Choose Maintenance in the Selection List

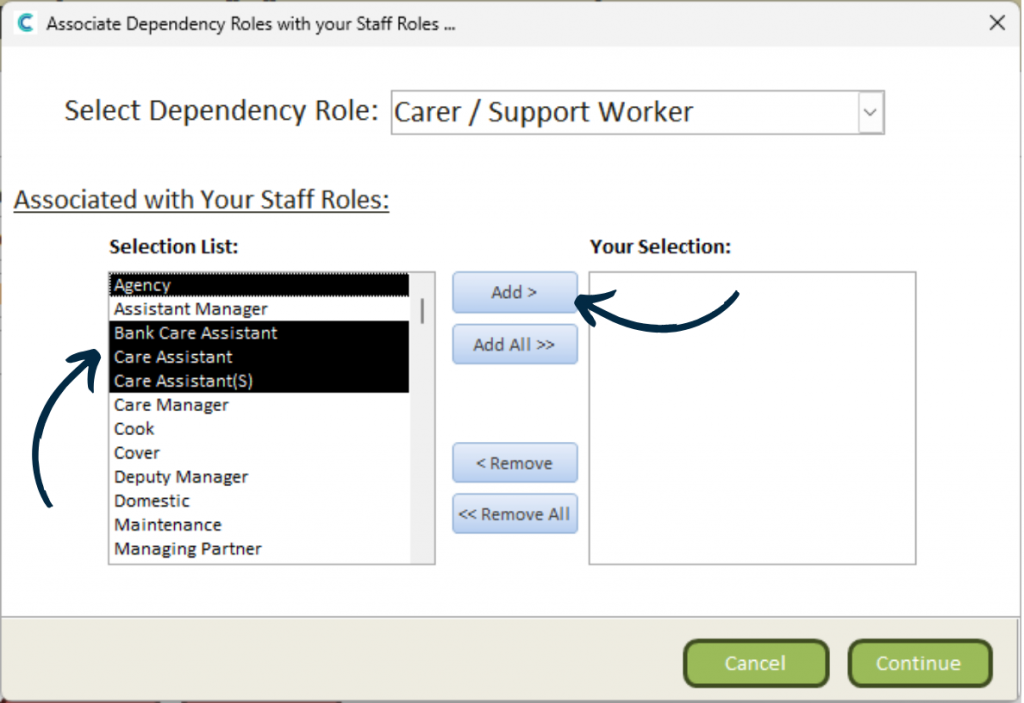click(168, 525)
